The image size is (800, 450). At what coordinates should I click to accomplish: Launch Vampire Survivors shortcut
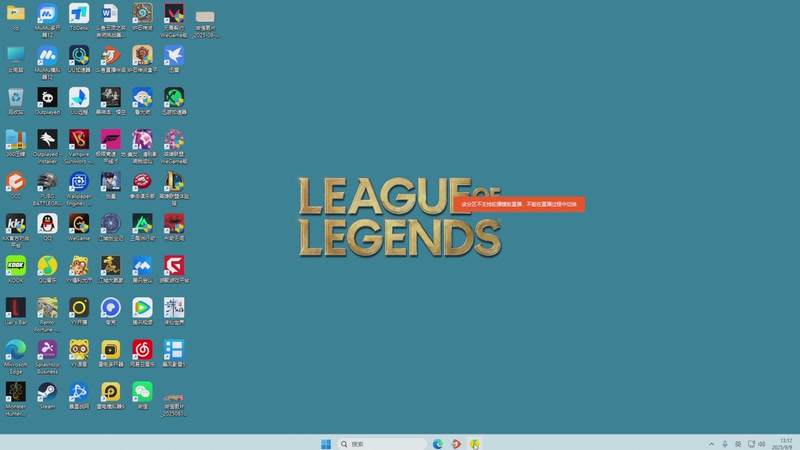click(79, 146)
